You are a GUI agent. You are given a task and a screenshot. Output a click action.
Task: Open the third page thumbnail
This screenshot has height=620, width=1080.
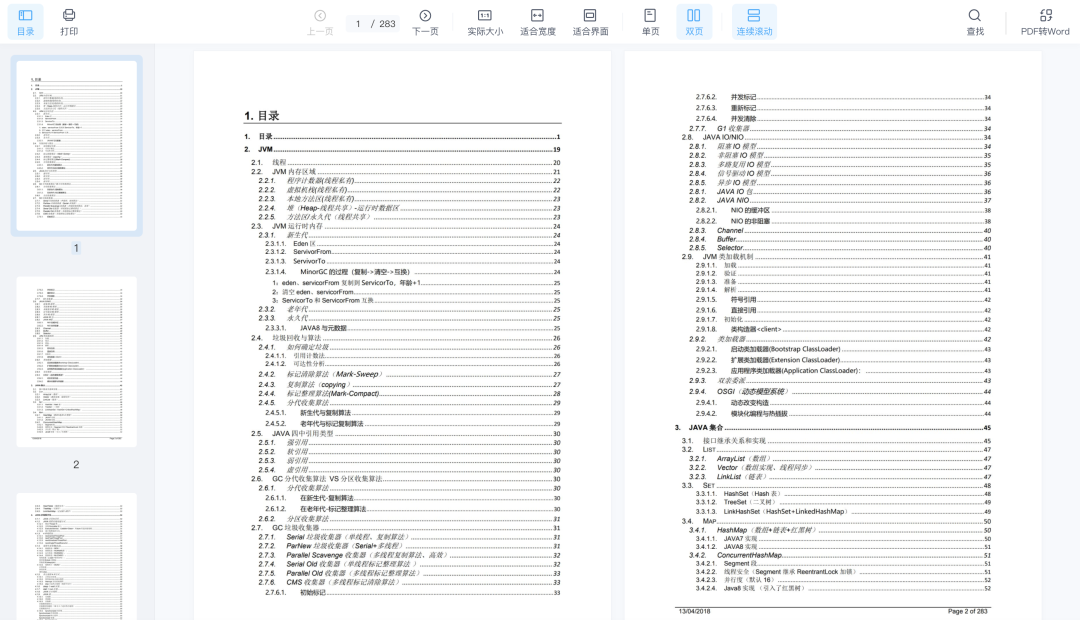pyautogui.click(x=76, y=555)
